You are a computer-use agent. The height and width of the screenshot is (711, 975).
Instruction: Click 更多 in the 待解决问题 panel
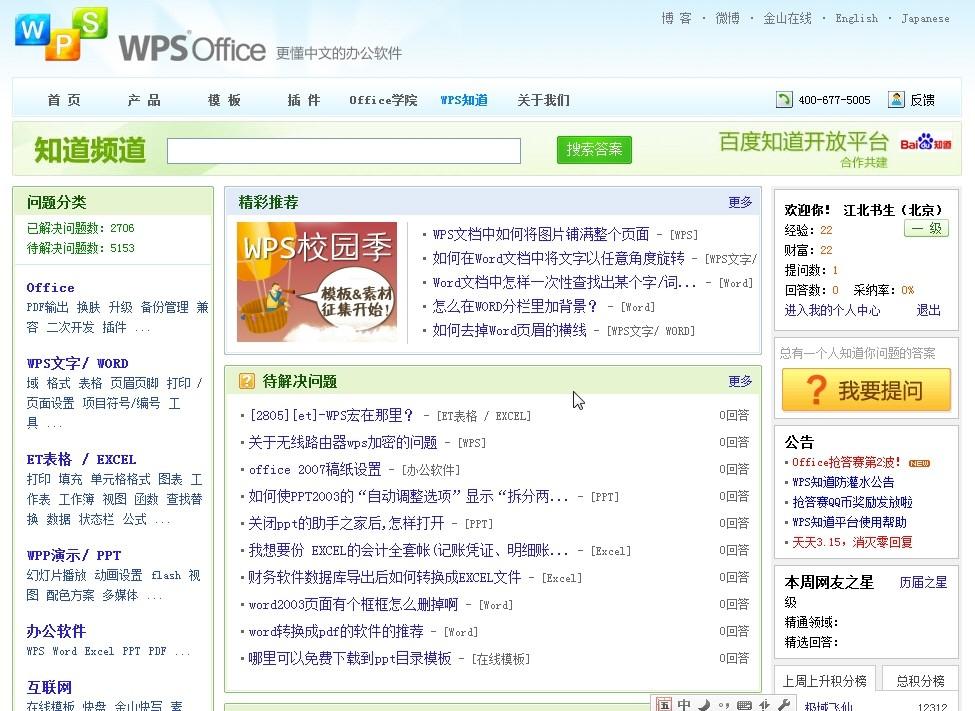(741, 381)
